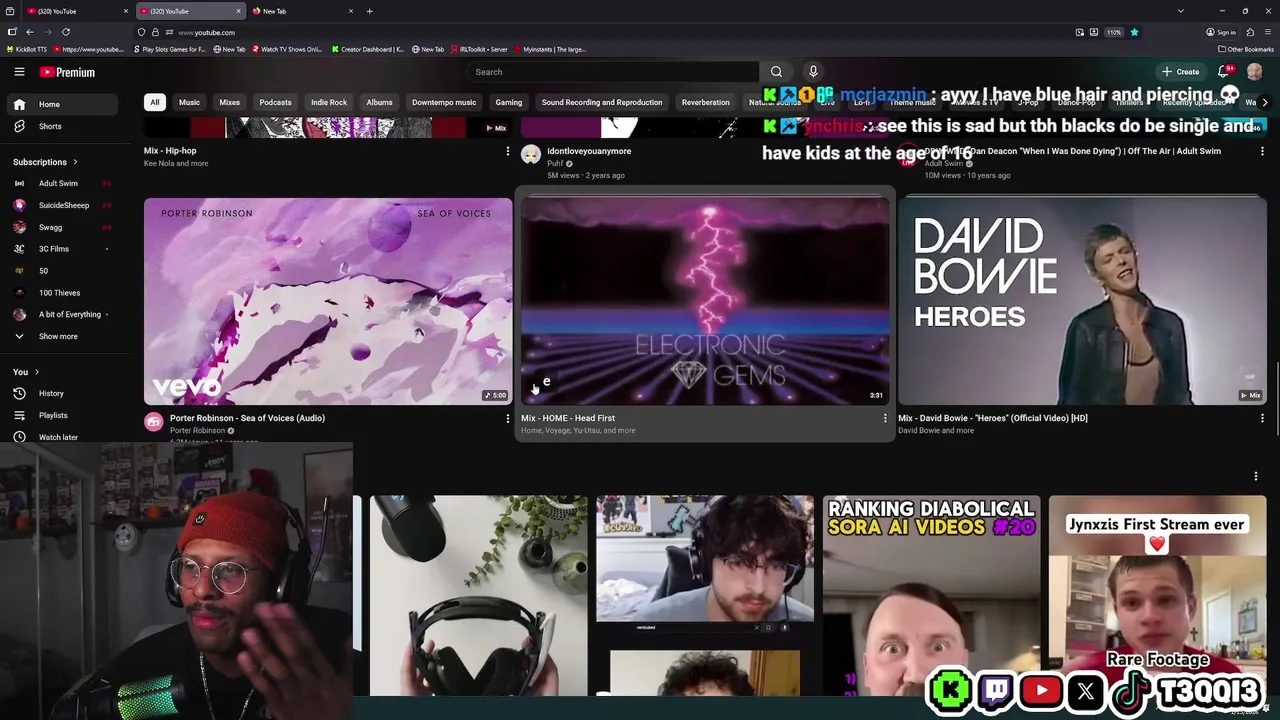Image resolution: width=1280 pixels, height=720 pixels.
Task: Open the Swagg channel subscription
Action: pyautogui.click(x=64, y=227)
